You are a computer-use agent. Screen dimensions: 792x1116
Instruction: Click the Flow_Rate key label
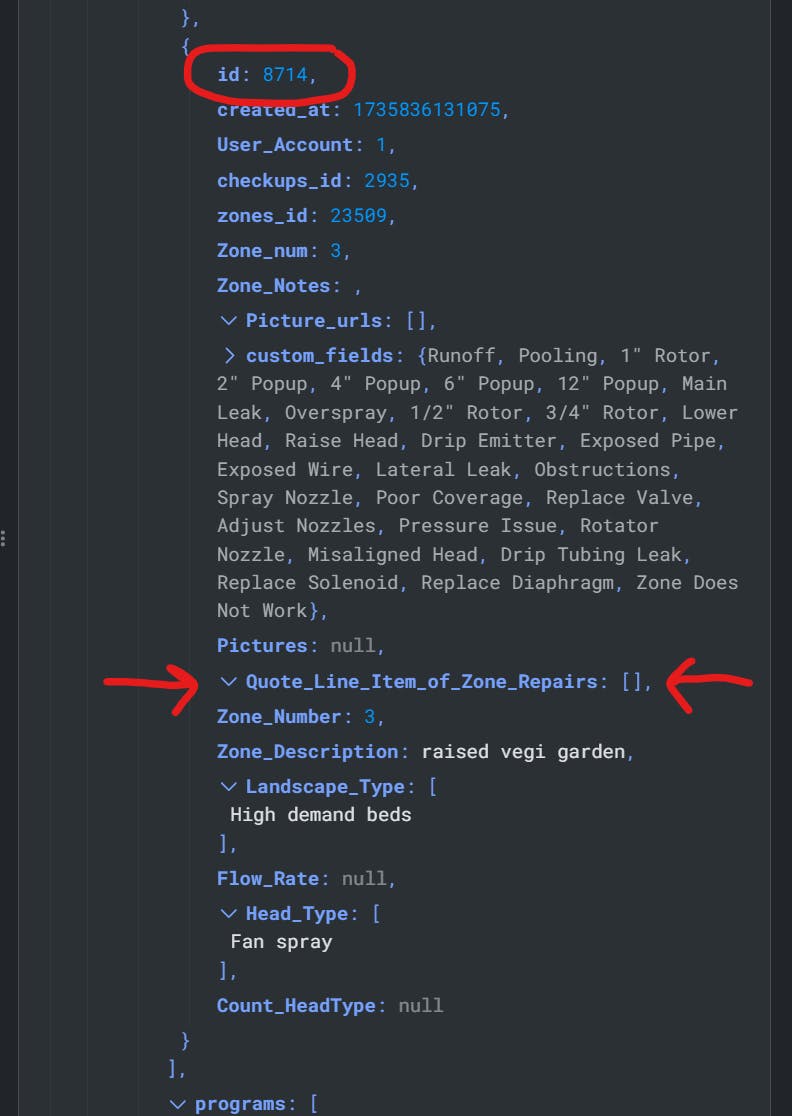[x=268, y=878]
